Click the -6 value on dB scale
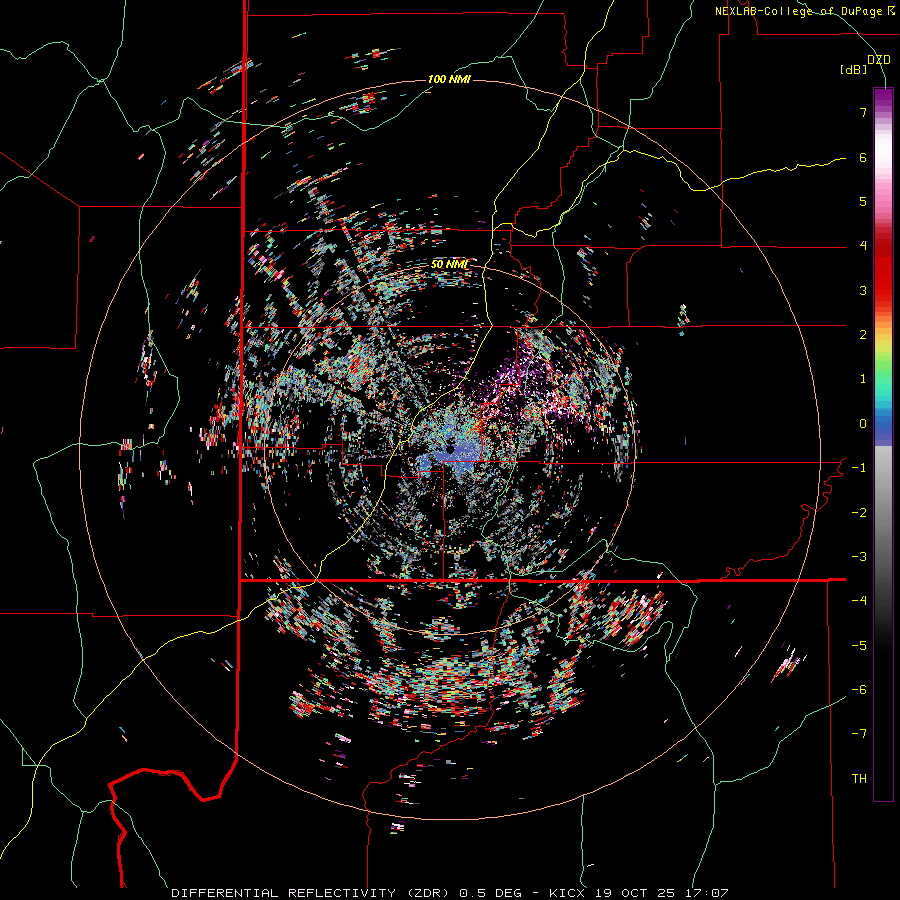Image resolution: width=900 pixels, height=900 pixels. 859,689
